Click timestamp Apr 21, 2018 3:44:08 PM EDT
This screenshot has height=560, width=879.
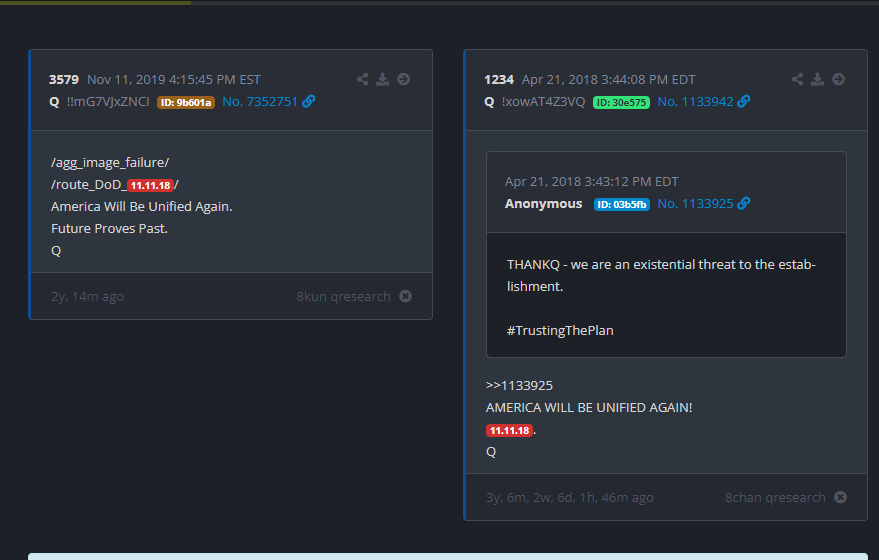coord(609,80)
